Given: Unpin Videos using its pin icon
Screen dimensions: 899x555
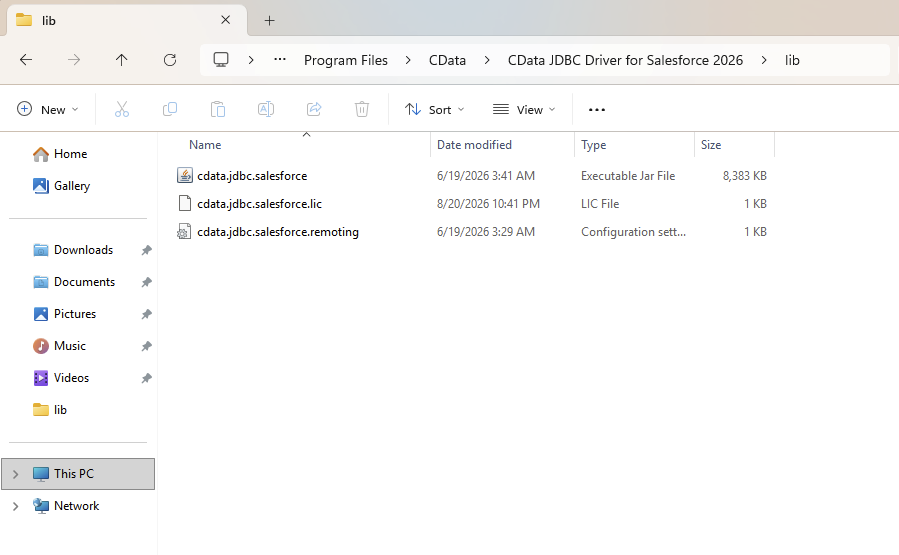Looking at the screenshot, I should [147, 378].
